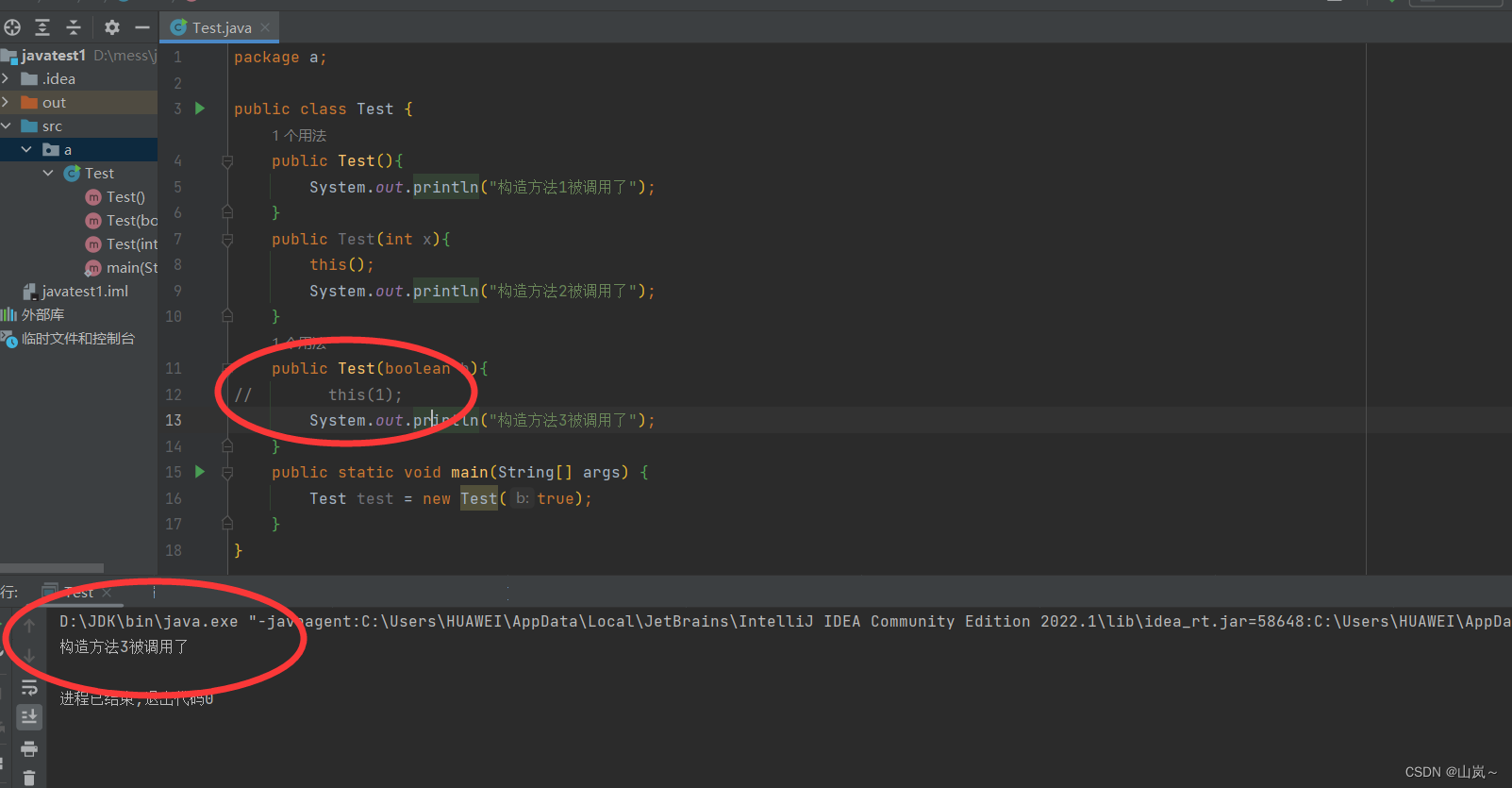Click the print icon in run console
Viewport: 1512px width, 788px height.
coord(29,748)
